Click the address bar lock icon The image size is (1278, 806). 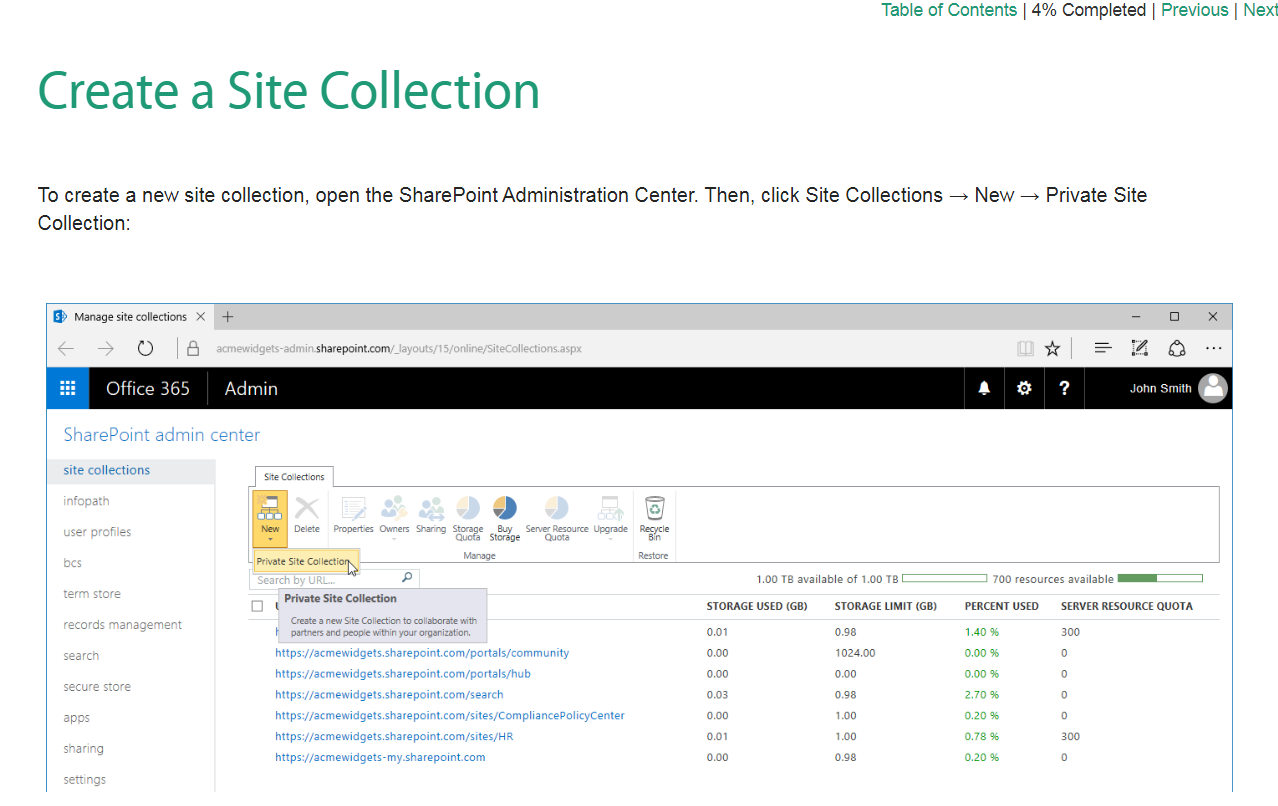click(x=194, y=348)
